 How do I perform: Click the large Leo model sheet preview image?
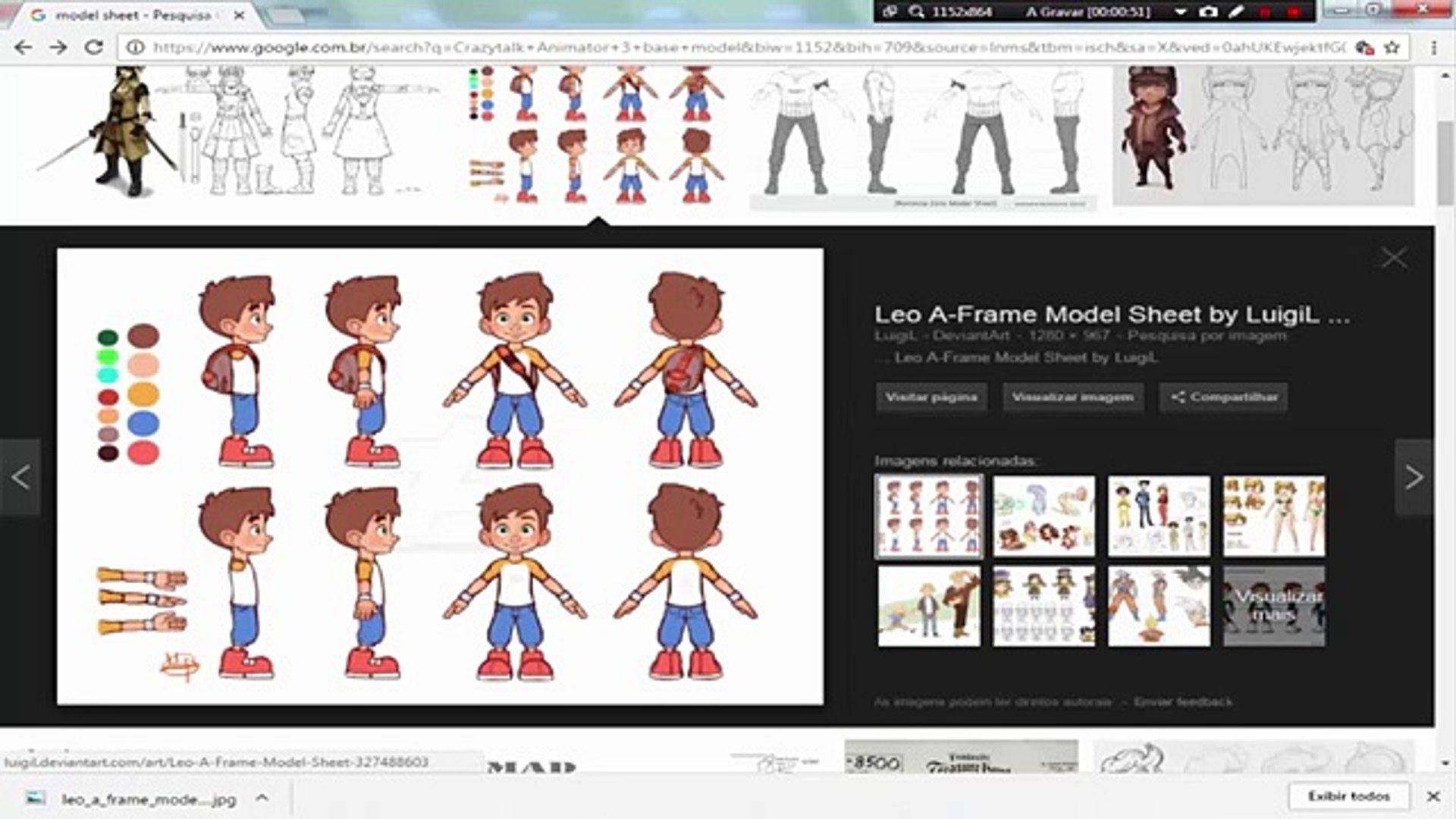click(440, 476)
